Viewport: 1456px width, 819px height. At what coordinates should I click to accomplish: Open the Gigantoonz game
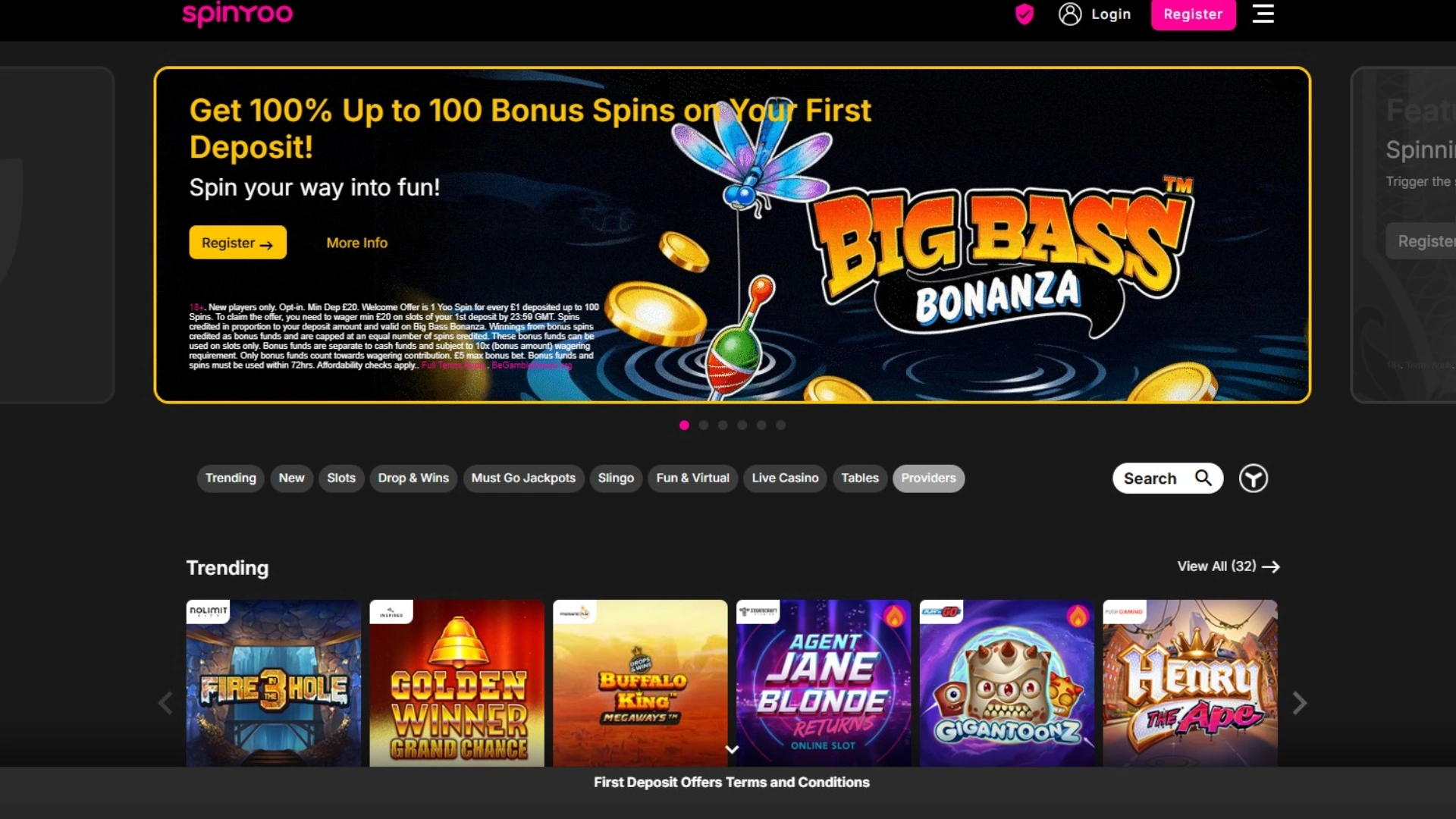(1007, 683)
